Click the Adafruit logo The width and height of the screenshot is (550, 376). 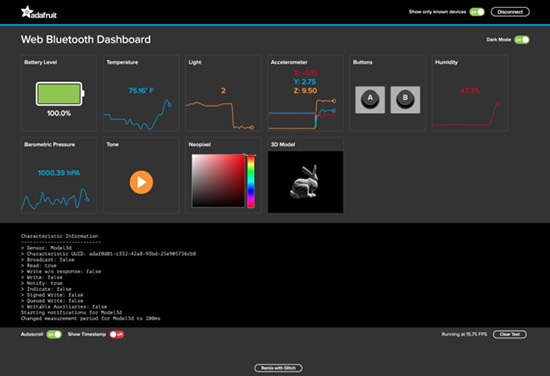point(39,12)
